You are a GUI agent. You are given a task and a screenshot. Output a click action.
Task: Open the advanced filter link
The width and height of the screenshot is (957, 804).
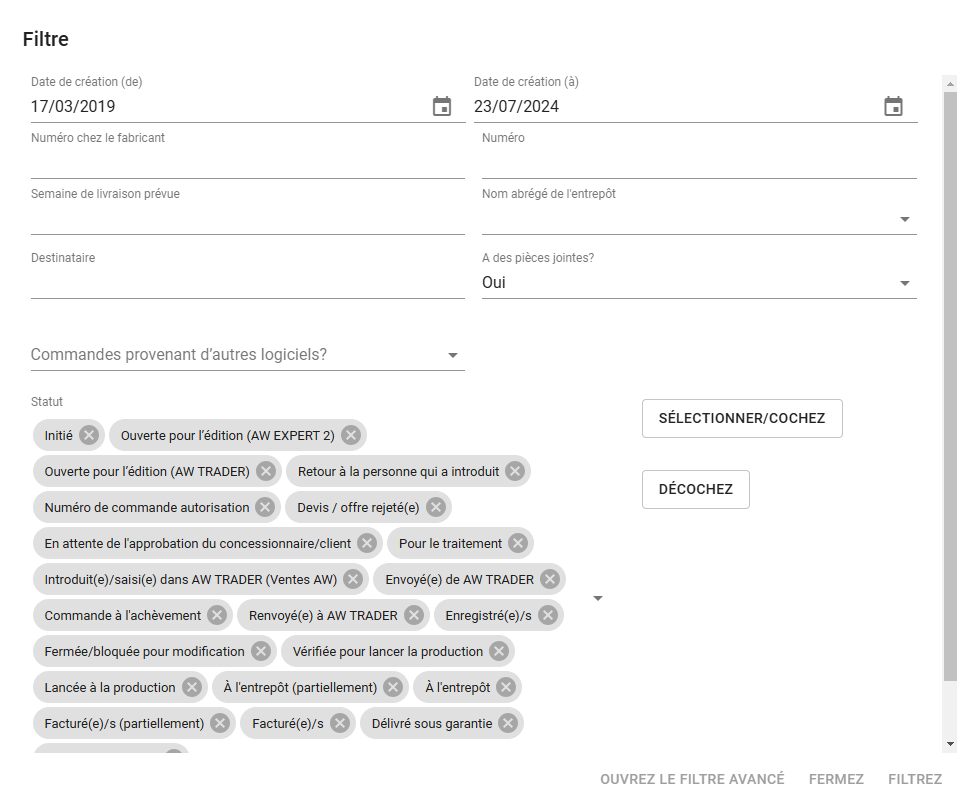692,779
